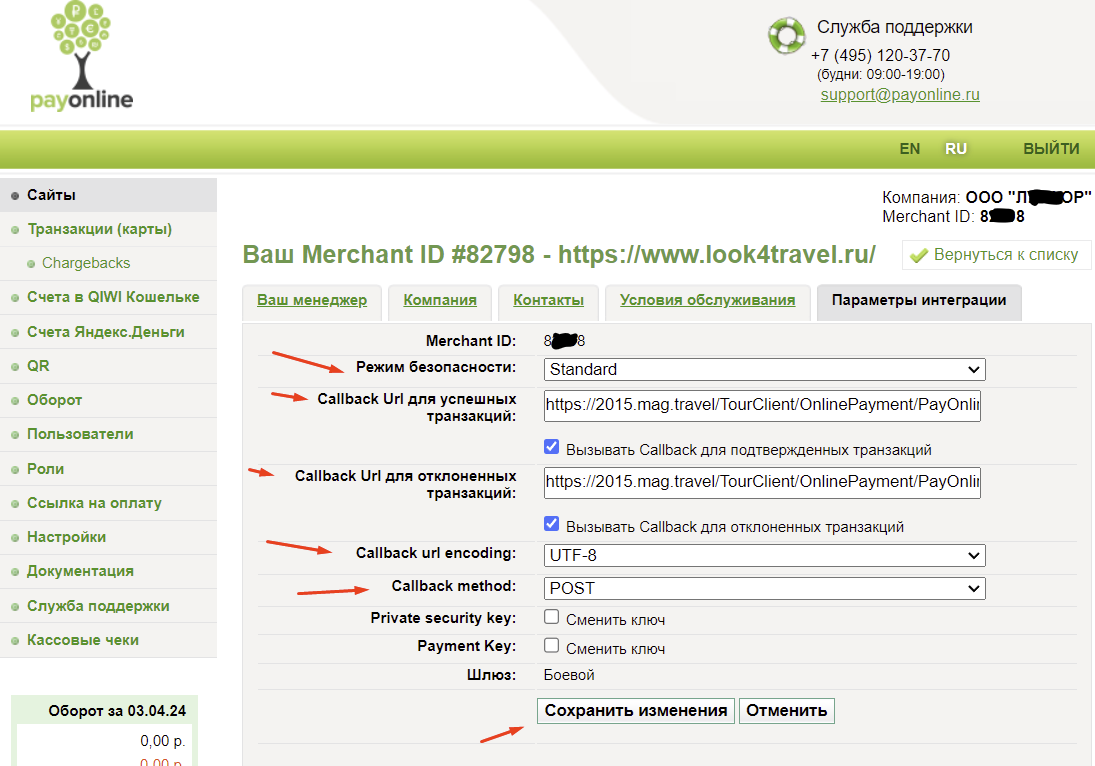The image size is (1095, 766).
Task: Switch to Компания tab
Action: pyautogui.click(x=440, y=300)
